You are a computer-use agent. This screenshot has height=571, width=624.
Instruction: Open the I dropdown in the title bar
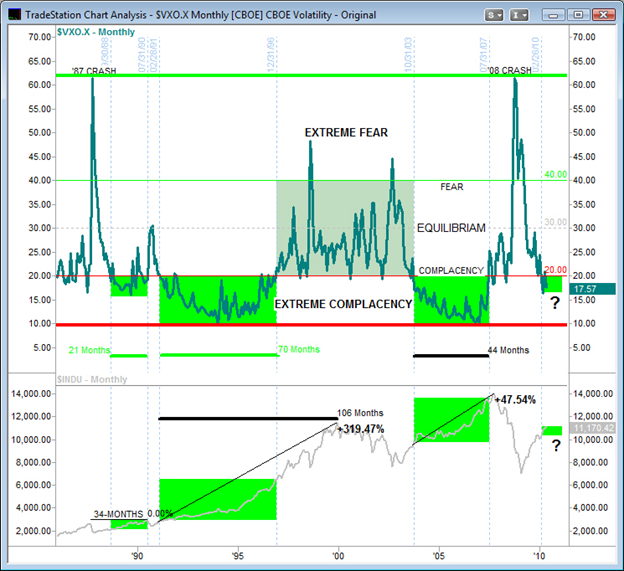coord(519,15)
